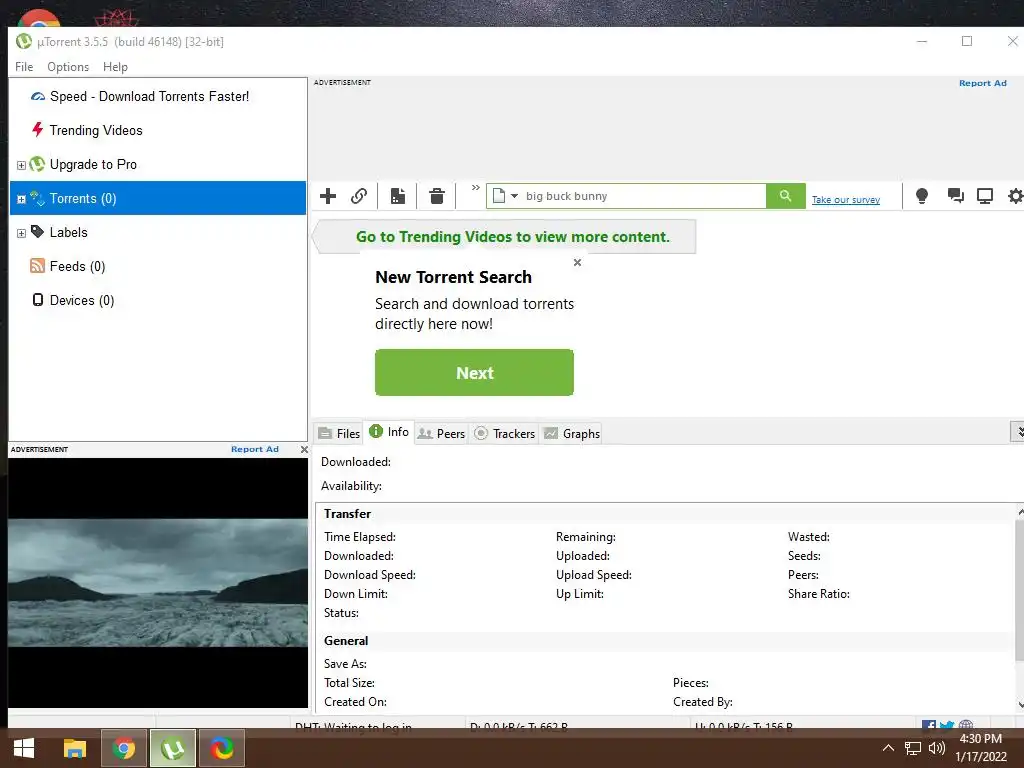Open the Help menu
1024x768 pixels.
[115, 67]
